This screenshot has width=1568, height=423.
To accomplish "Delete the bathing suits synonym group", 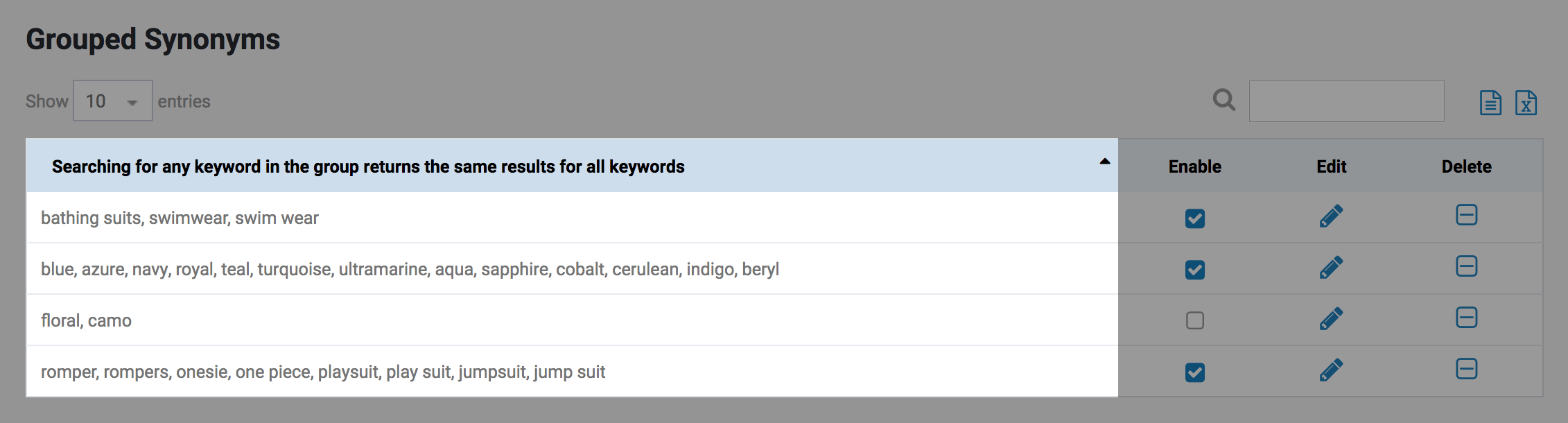I will [1467, 215].
